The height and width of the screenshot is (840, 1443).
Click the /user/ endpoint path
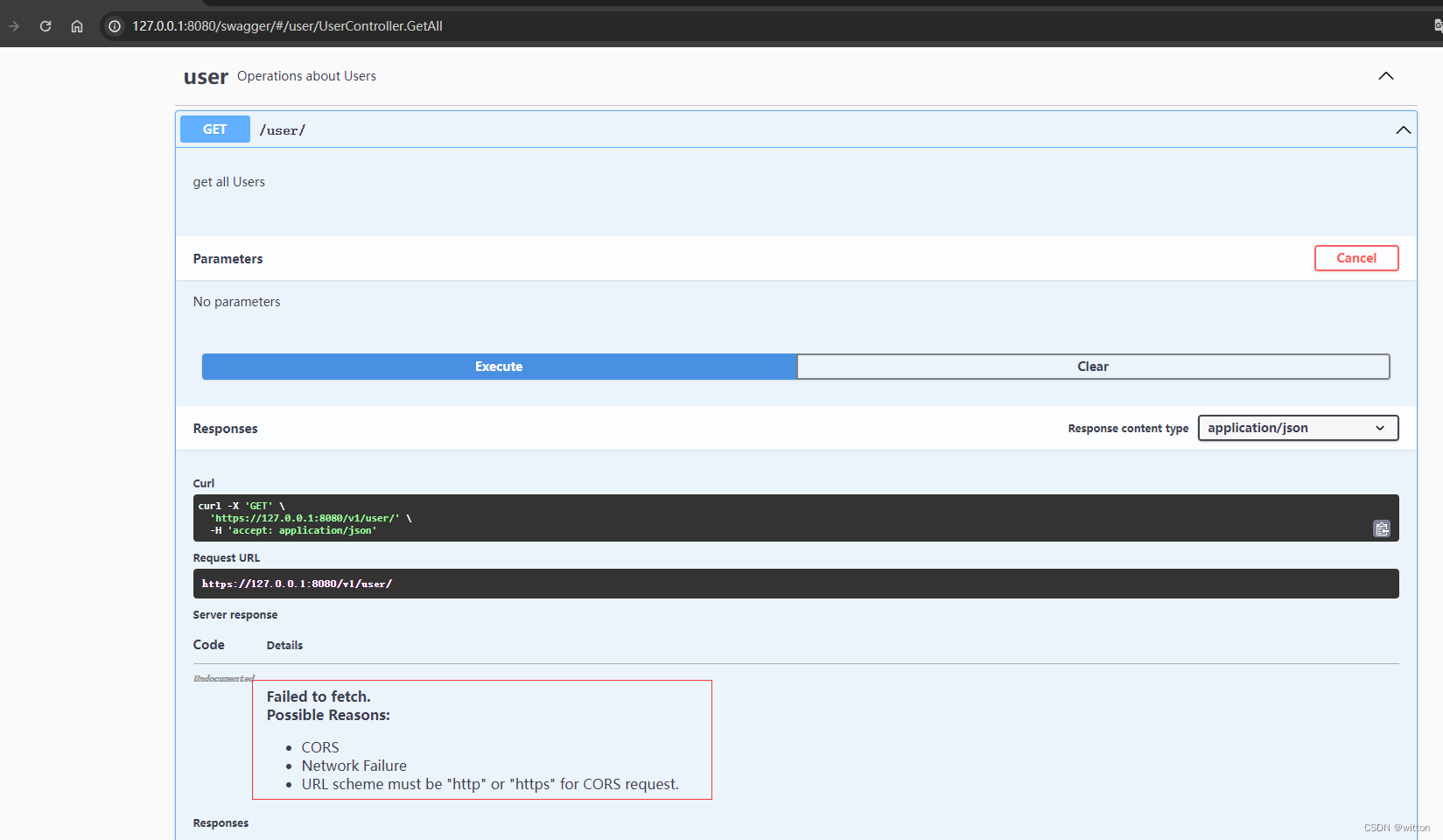283,130
